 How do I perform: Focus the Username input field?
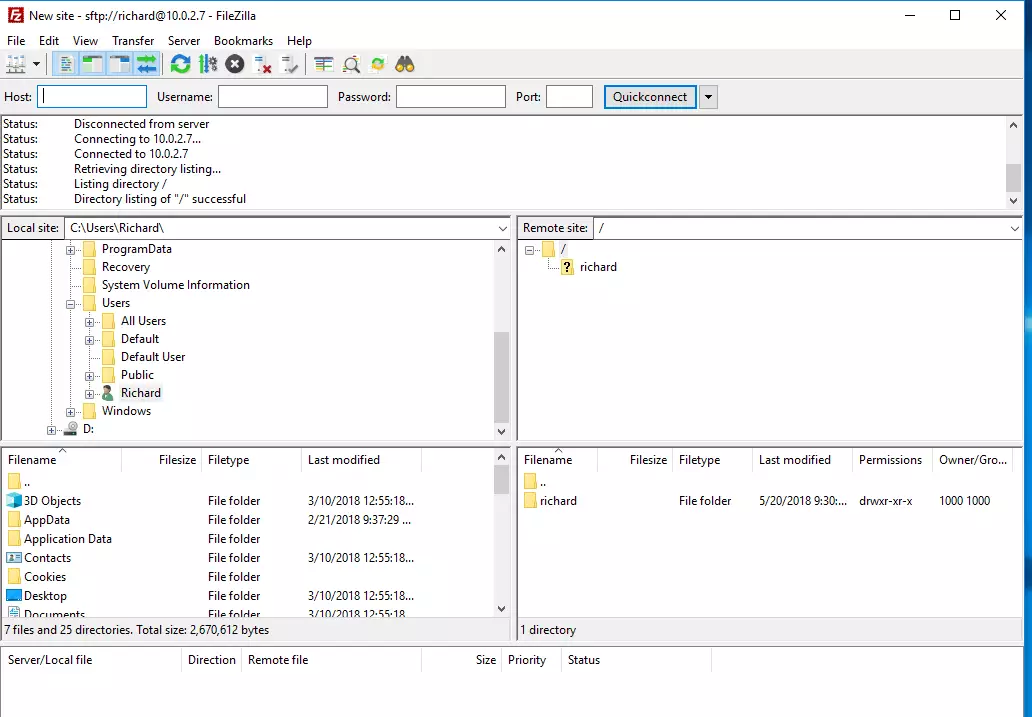pos(272,97)
